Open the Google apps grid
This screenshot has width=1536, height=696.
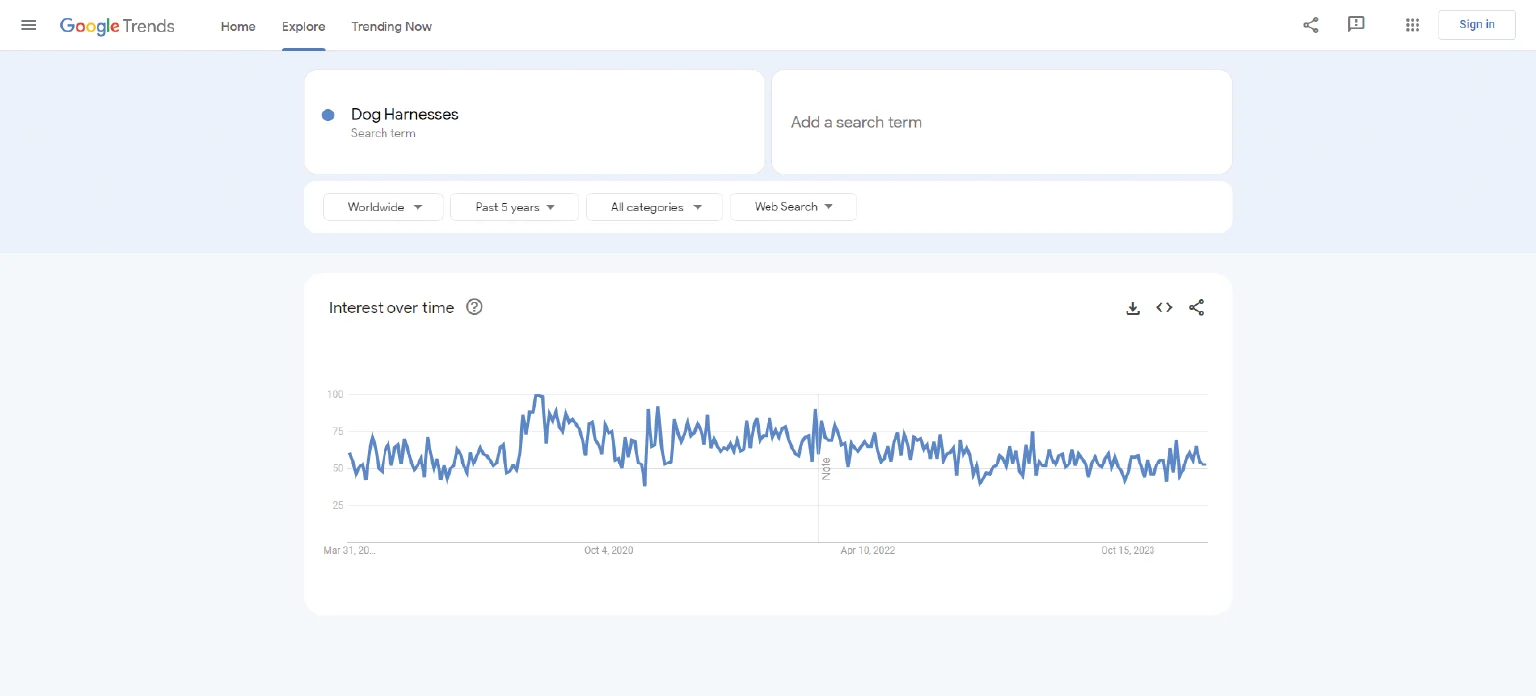pyautogui.click(x=1412, y=25)
